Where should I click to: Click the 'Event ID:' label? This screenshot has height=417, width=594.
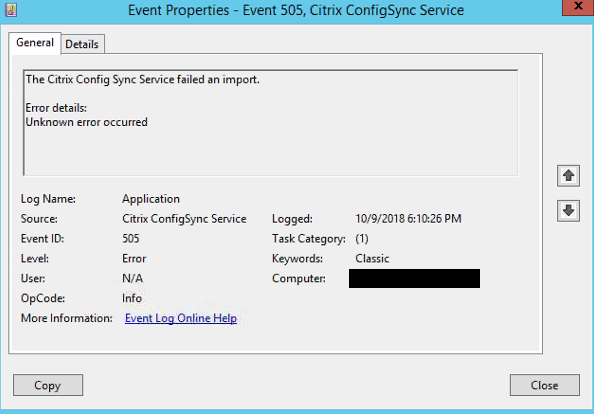pyautogui.click(x=42, y=239)
